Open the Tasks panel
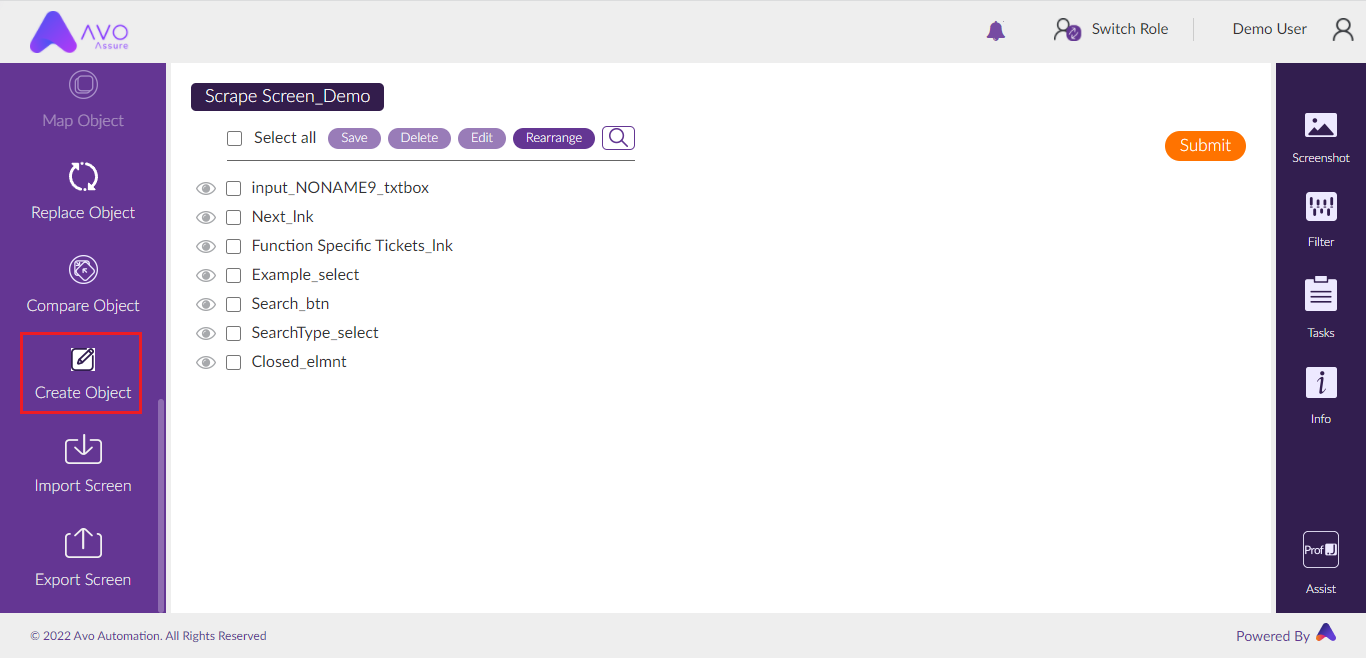This screenshot has width=1366, height=658. 1321,308
